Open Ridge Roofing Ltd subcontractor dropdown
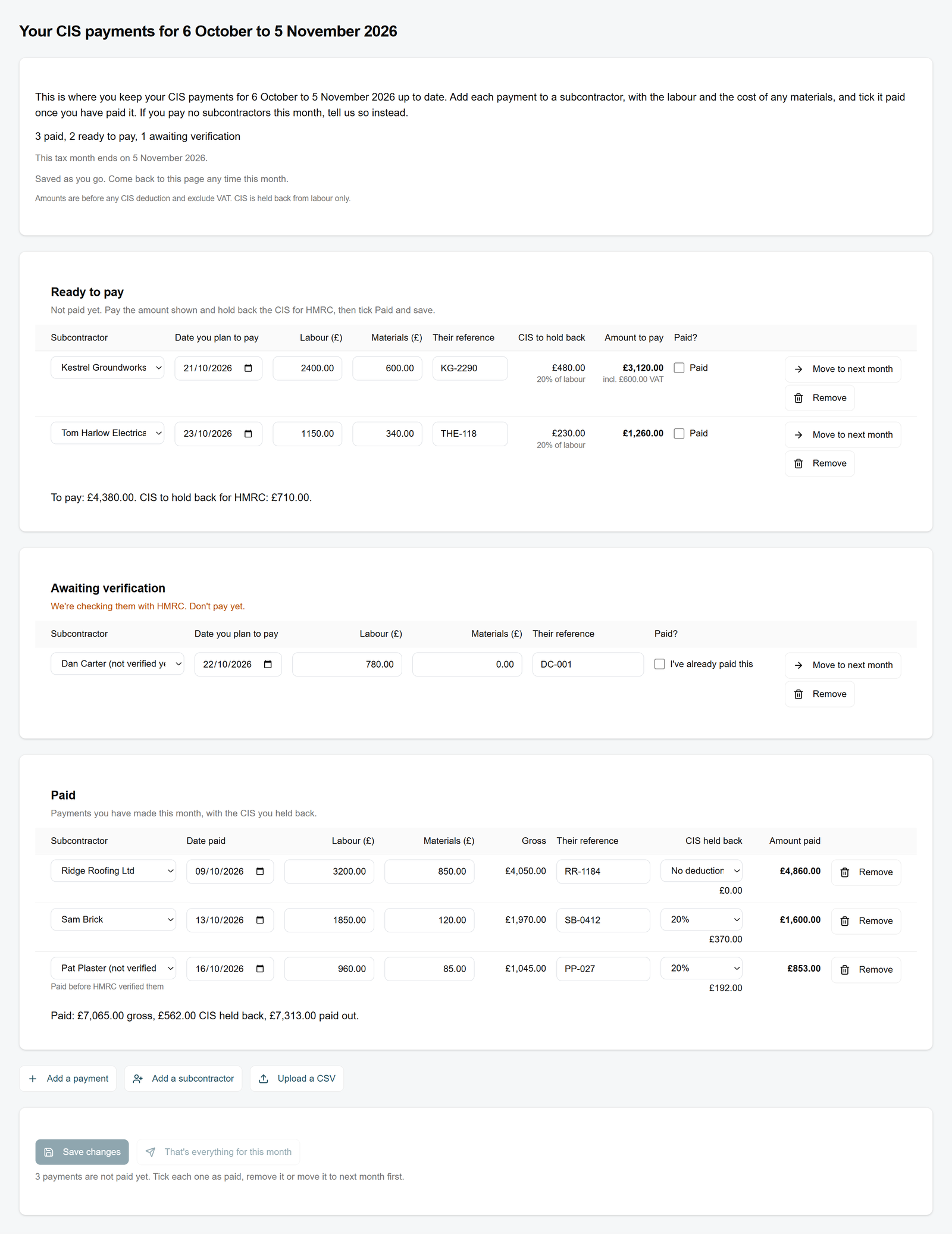Image resolution: width=952 pixels, height=1234 pixels. [113, 871]
